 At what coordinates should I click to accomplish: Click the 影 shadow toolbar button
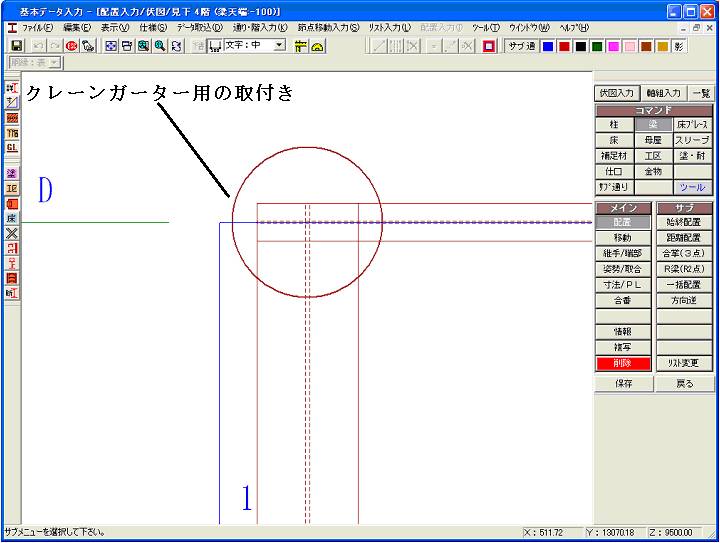coord(679,46)
